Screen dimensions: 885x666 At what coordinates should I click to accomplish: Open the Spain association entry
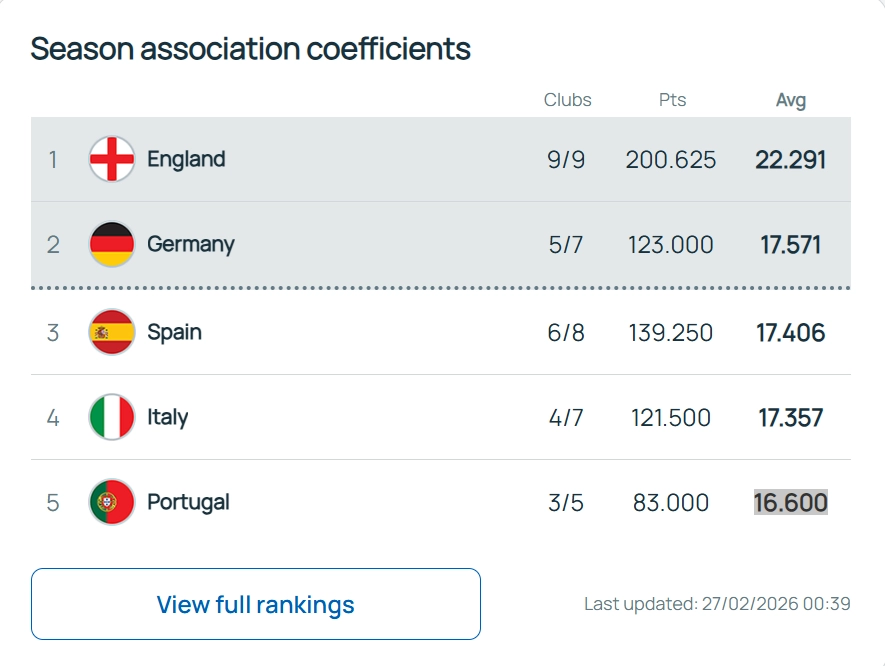point(174,332)
